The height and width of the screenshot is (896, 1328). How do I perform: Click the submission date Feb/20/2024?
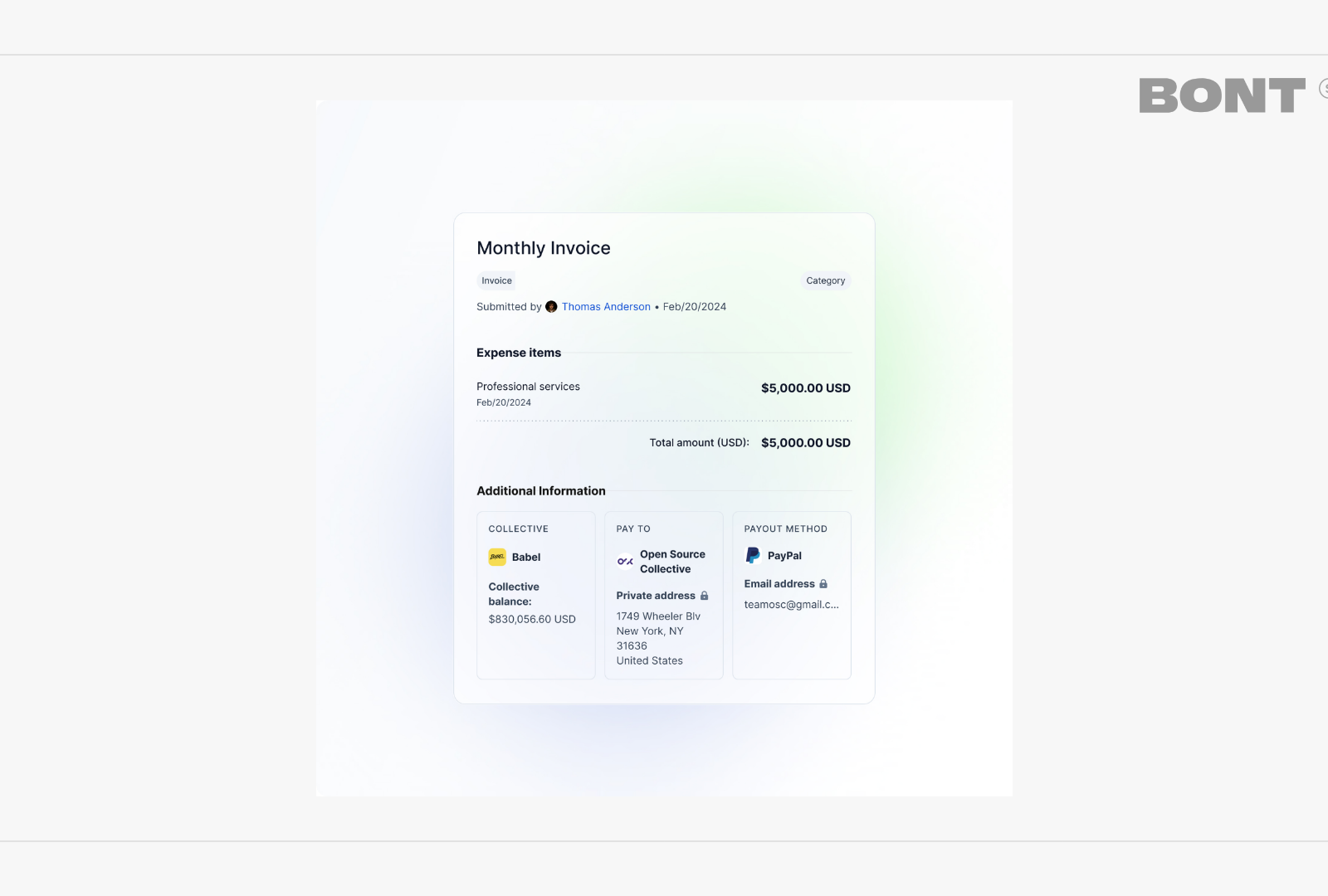coord(694,306)
